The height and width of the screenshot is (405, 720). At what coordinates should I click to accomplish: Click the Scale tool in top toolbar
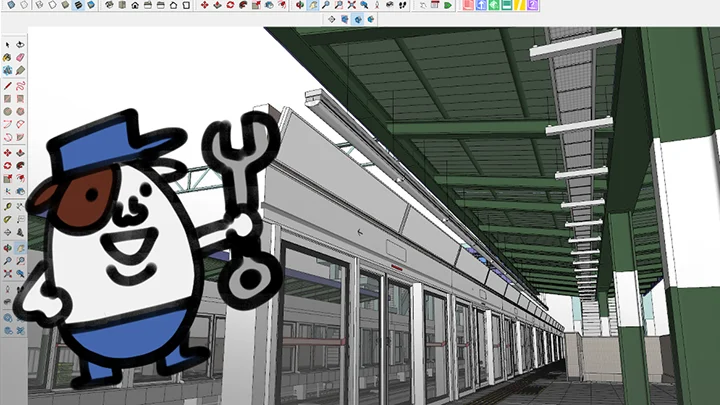coord(256,5)
